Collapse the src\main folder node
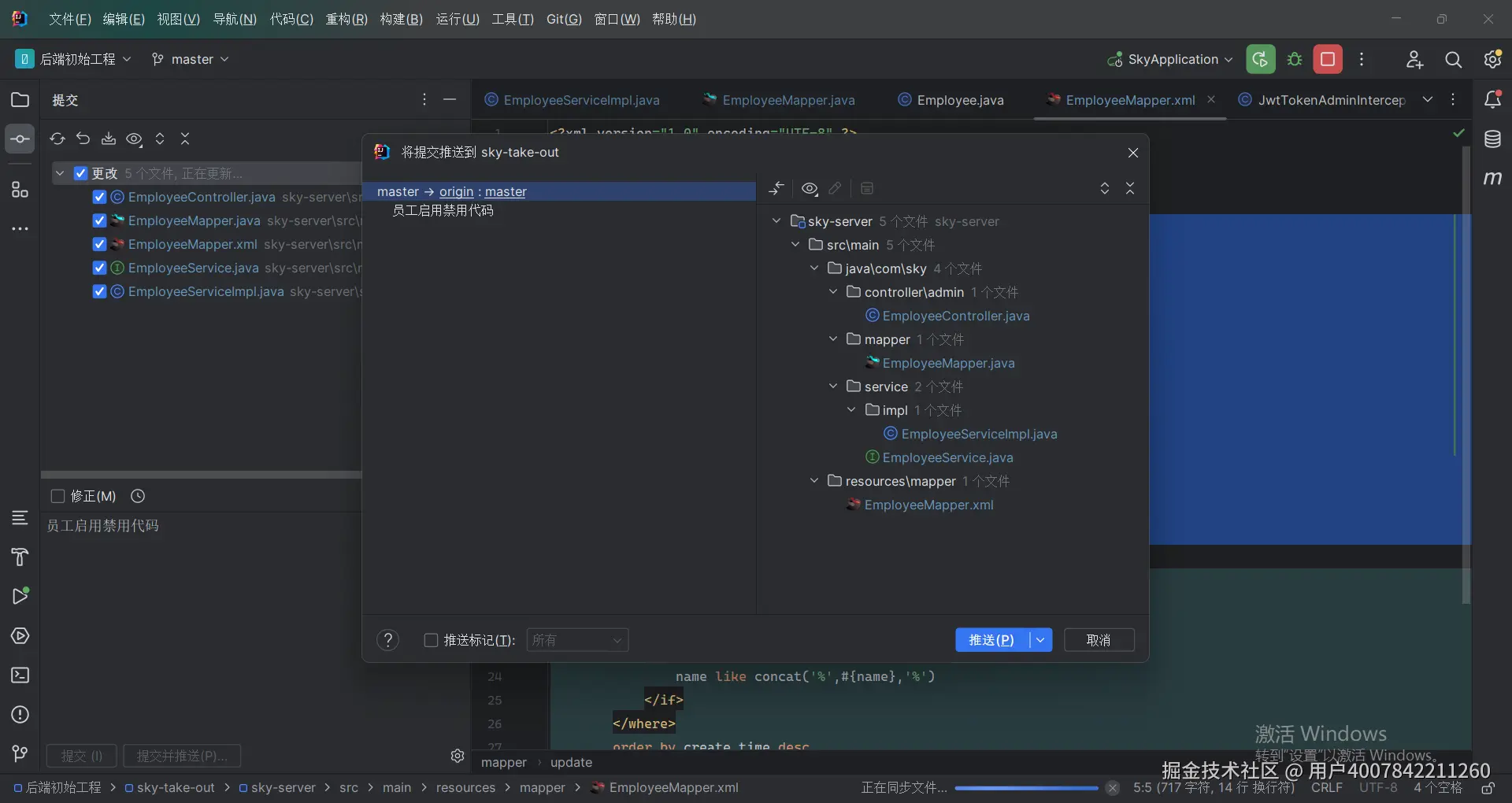 click(x=795, y=245)
